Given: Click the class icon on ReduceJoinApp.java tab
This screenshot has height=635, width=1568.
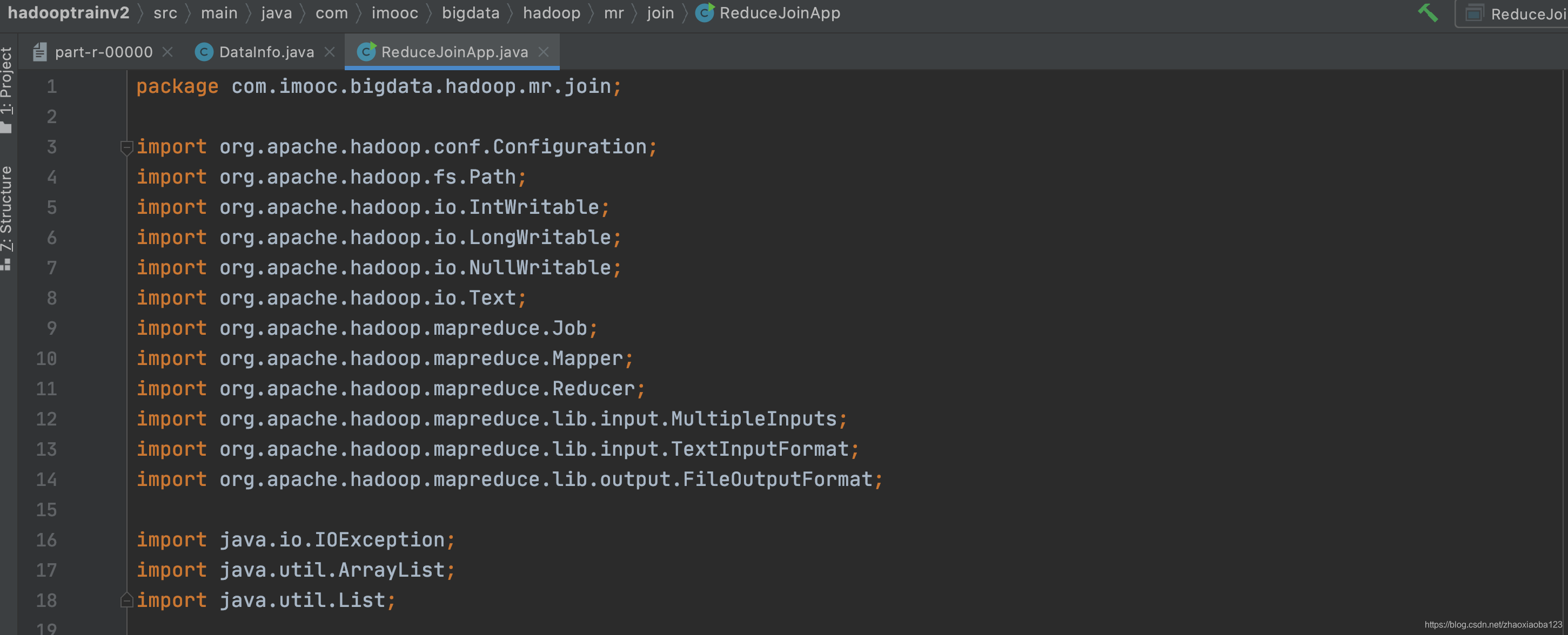Looking at the screenshot, I should click(366, 52).
